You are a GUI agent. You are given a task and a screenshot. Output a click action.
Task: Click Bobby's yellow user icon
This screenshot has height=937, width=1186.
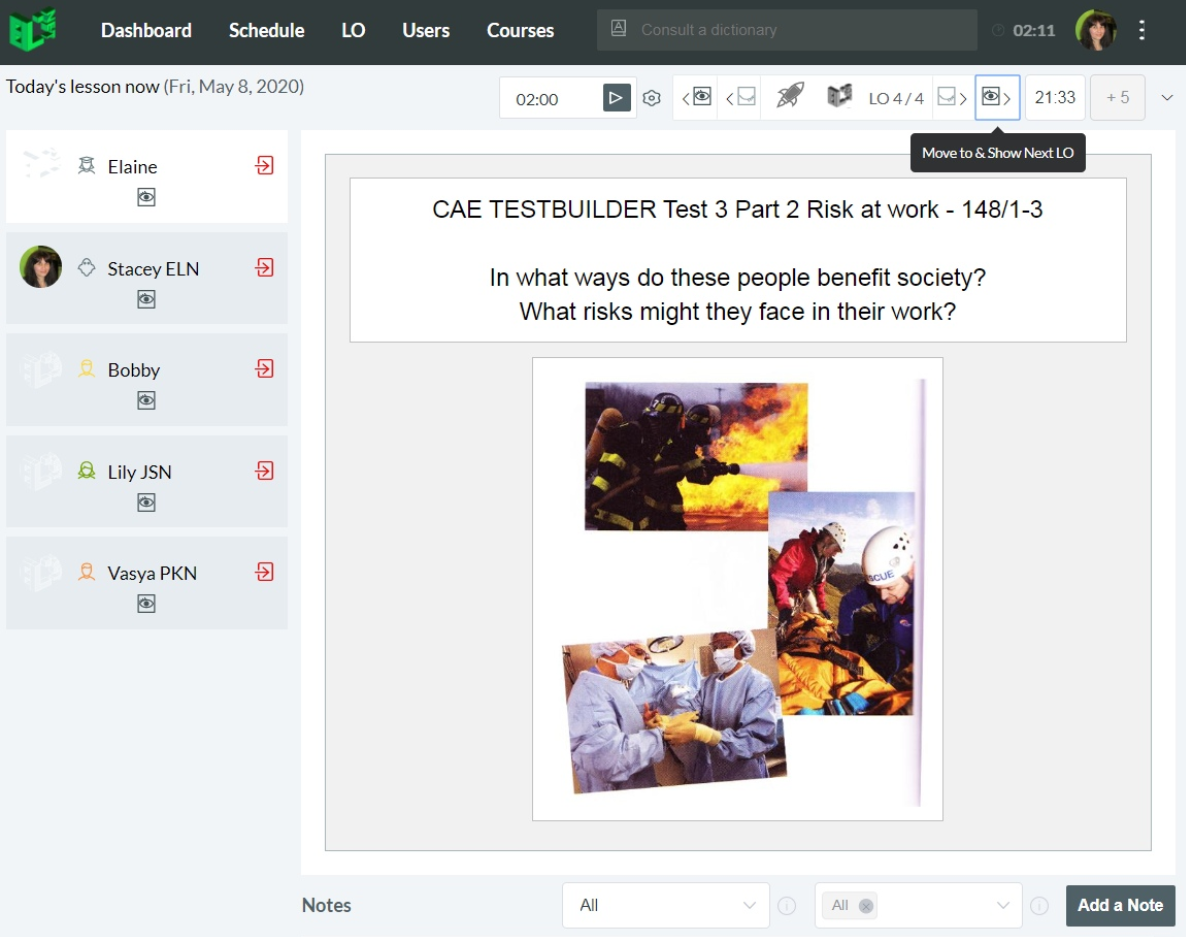coord(87,369)
